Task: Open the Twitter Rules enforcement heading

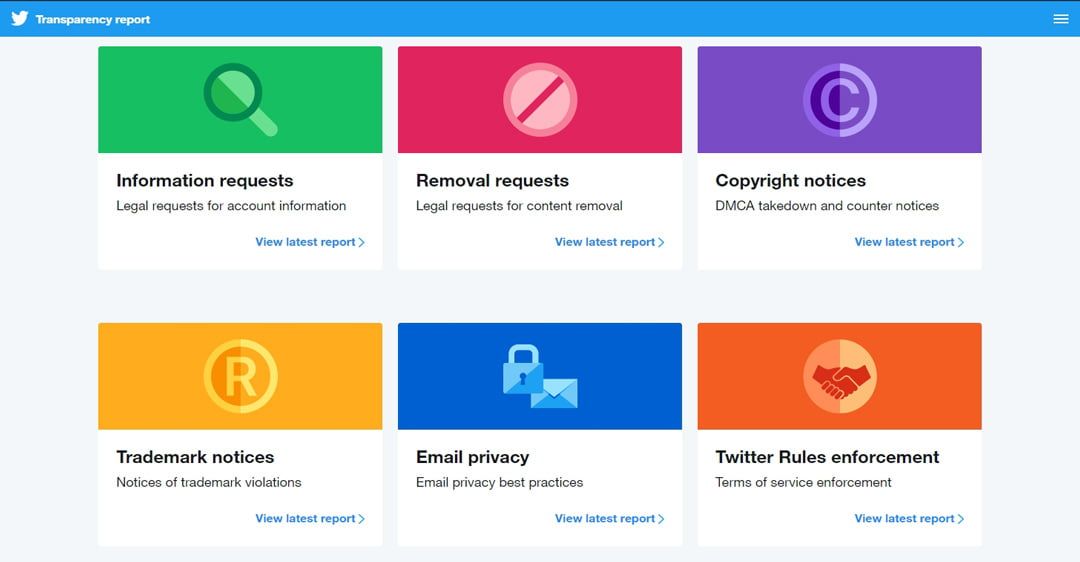Action: click(x=827, y=457)
